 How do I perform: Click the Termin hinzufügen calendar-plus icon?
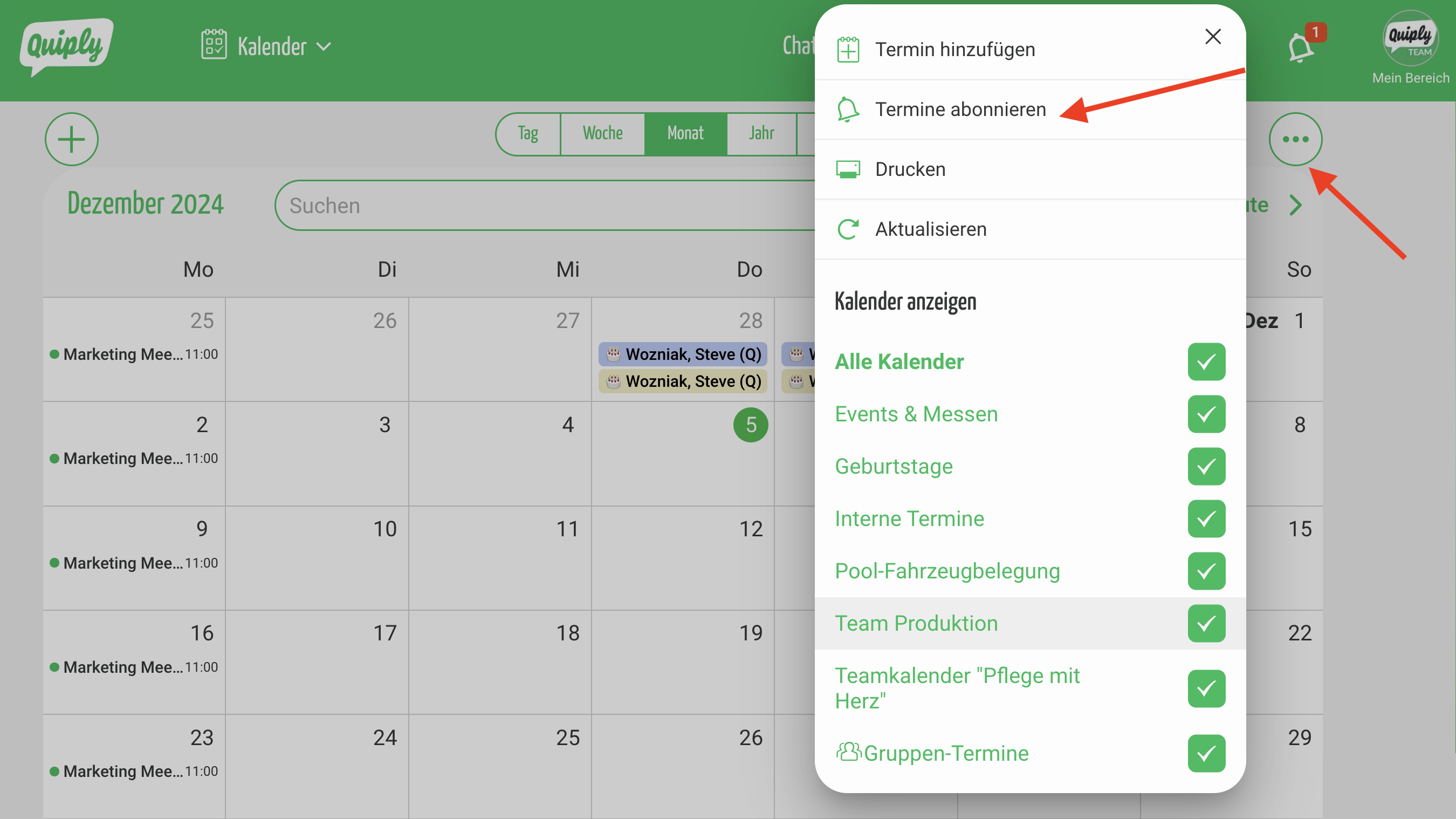[848, 50]
